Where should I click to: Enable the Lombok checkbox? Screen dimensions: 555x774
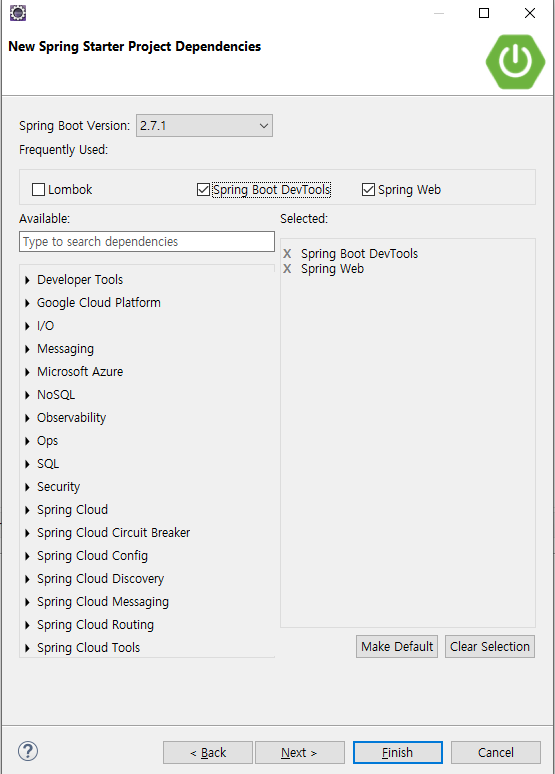tap(38, 190)
